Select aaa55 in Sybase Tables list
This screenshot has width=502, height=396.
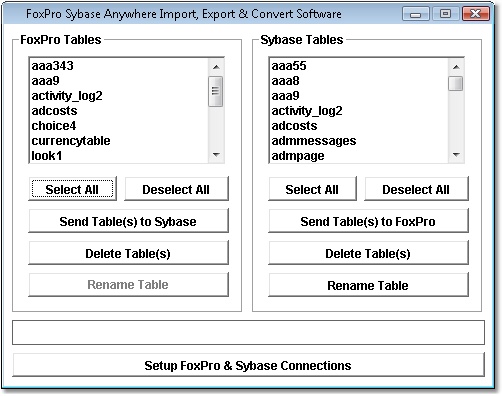(x=359, y=66)
